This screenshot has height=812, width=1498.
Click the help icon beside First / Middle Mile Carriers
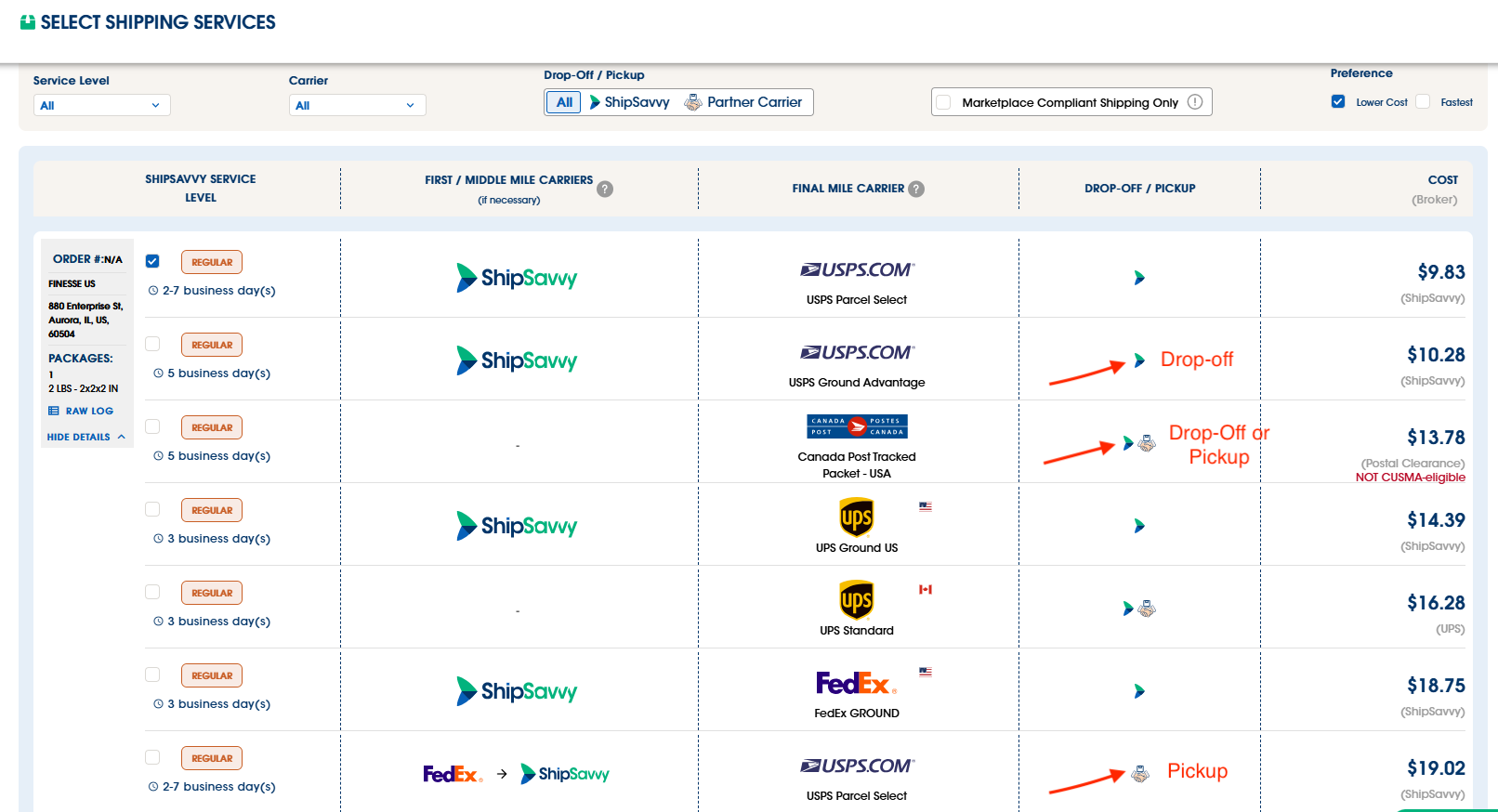coord(605,189)
